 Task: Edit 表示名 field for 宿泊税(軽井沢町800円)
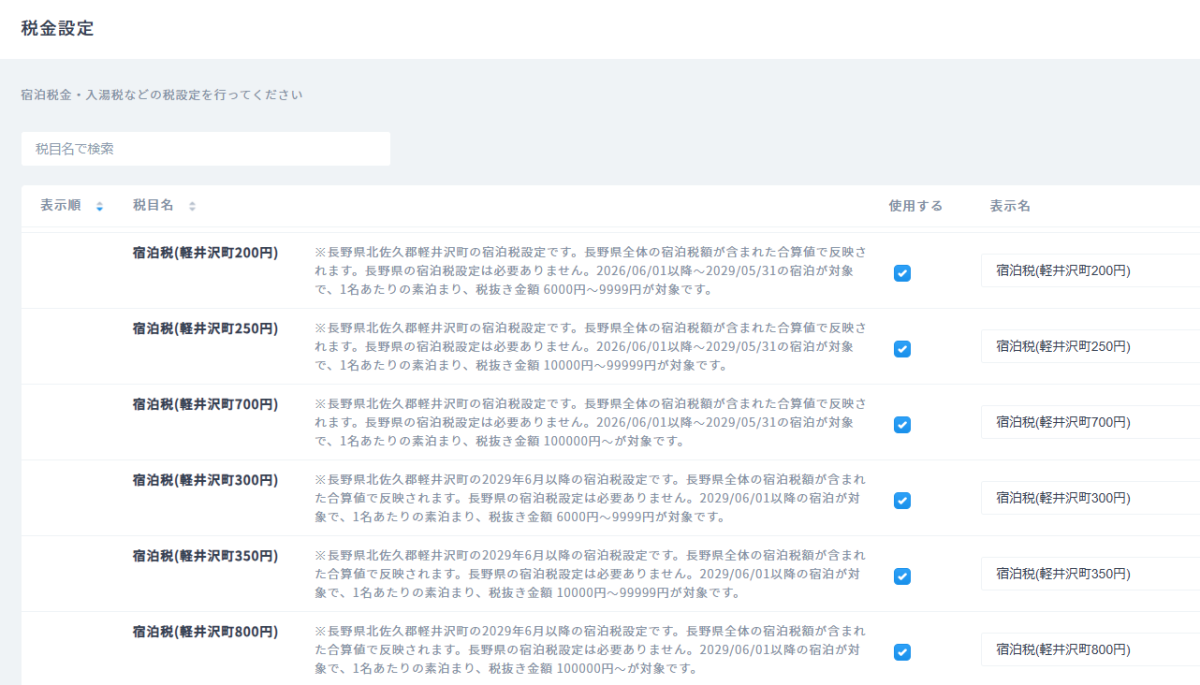point(1090,650)
